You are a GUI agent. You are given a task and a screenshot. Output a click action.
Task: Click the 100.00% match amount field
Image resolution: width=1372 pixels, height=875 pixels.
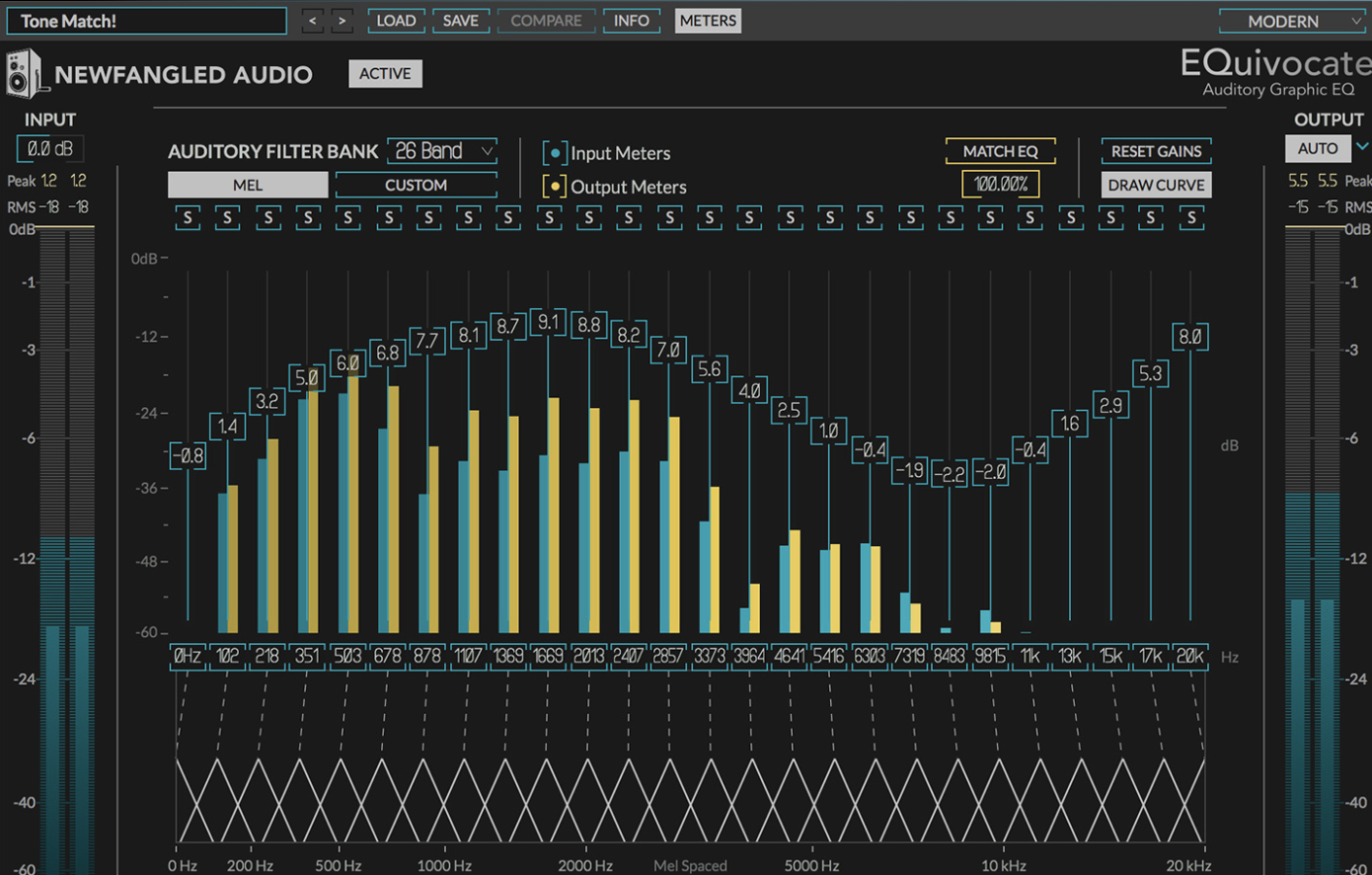pos(1000,183)
